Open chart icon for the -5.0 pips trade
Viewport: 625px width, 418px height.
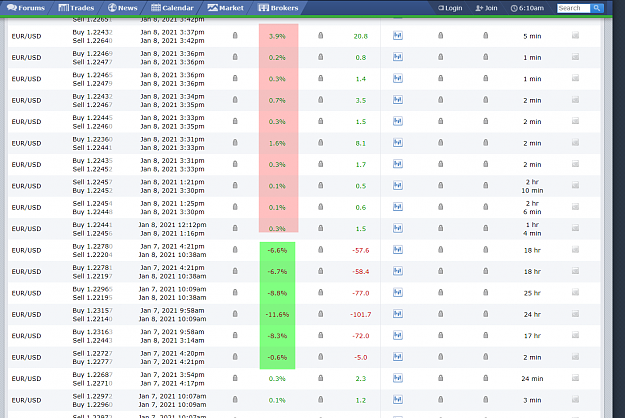(x=398, y=357)
